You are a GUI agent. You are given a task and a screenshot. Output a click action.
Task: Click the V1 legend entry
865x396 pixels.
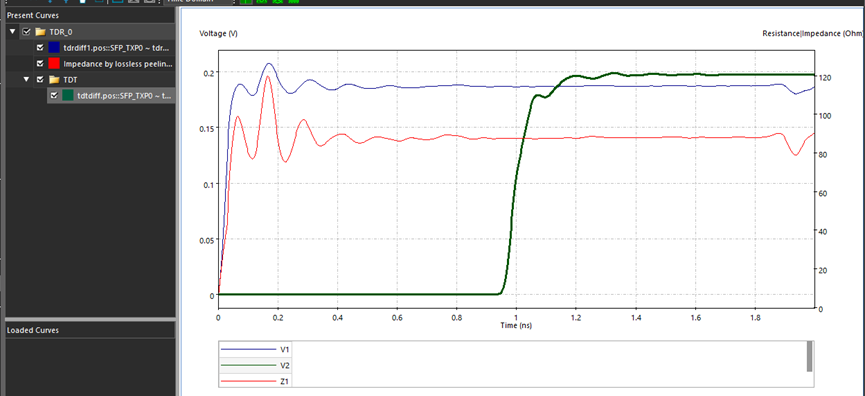click(x=255, y=349)
